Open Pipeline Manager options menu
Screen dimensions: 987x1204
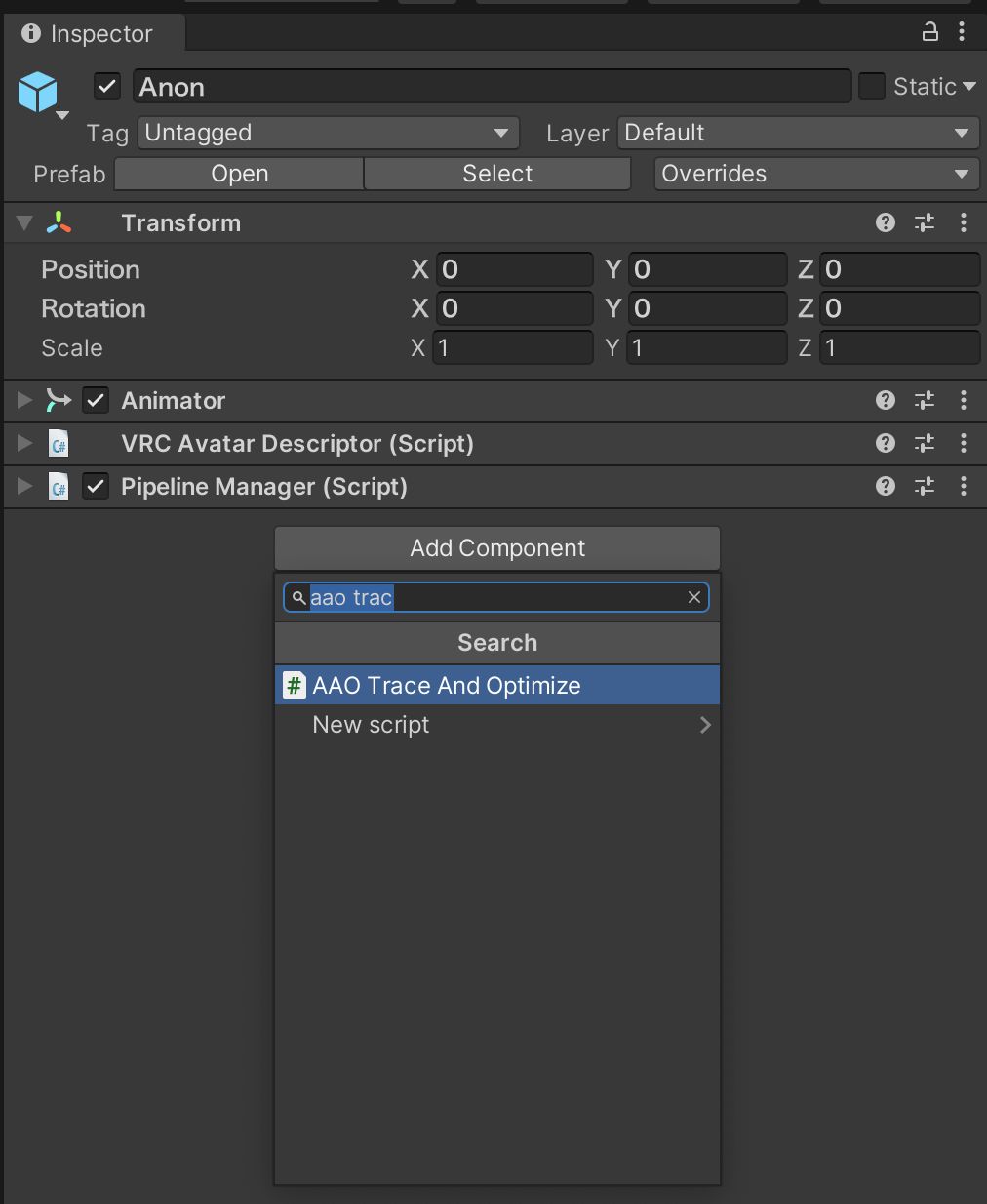(964, 486)
